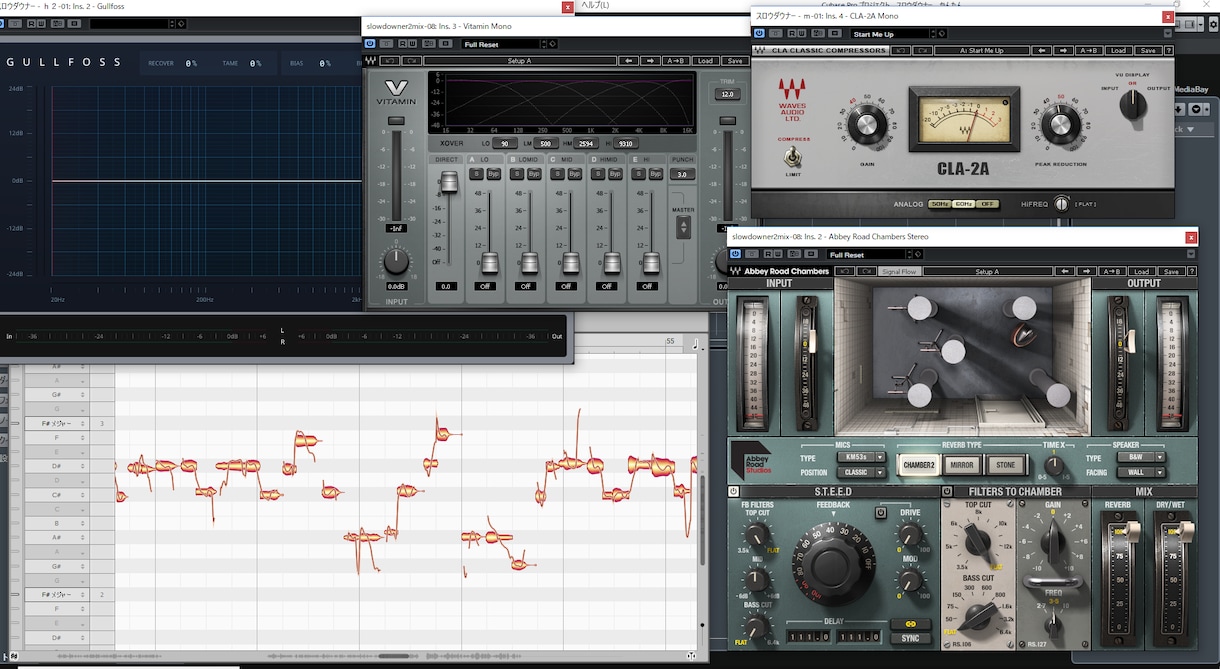Bypass the LO band in Vitamin

pyautogui.click(x=493, y=174)
